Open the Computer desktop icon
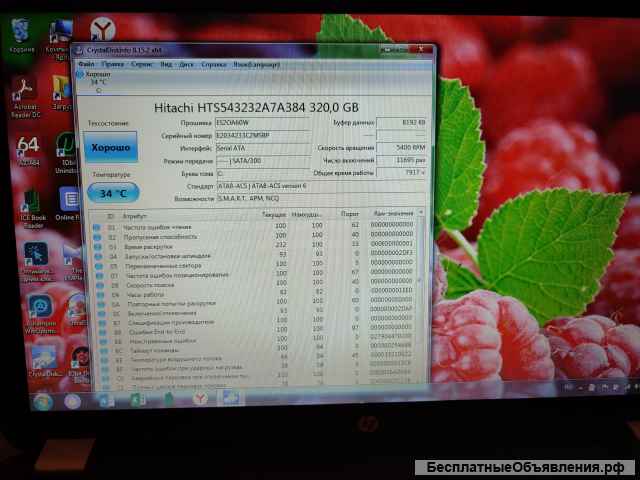 pyautogui.click(x=61, y=39)
